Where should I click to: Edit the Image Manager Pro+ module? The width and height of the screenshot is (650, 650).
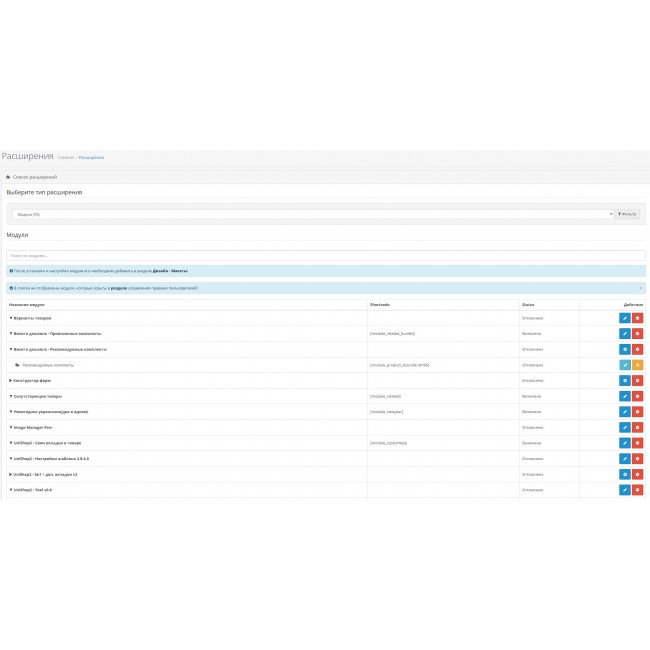coord(624,427)
